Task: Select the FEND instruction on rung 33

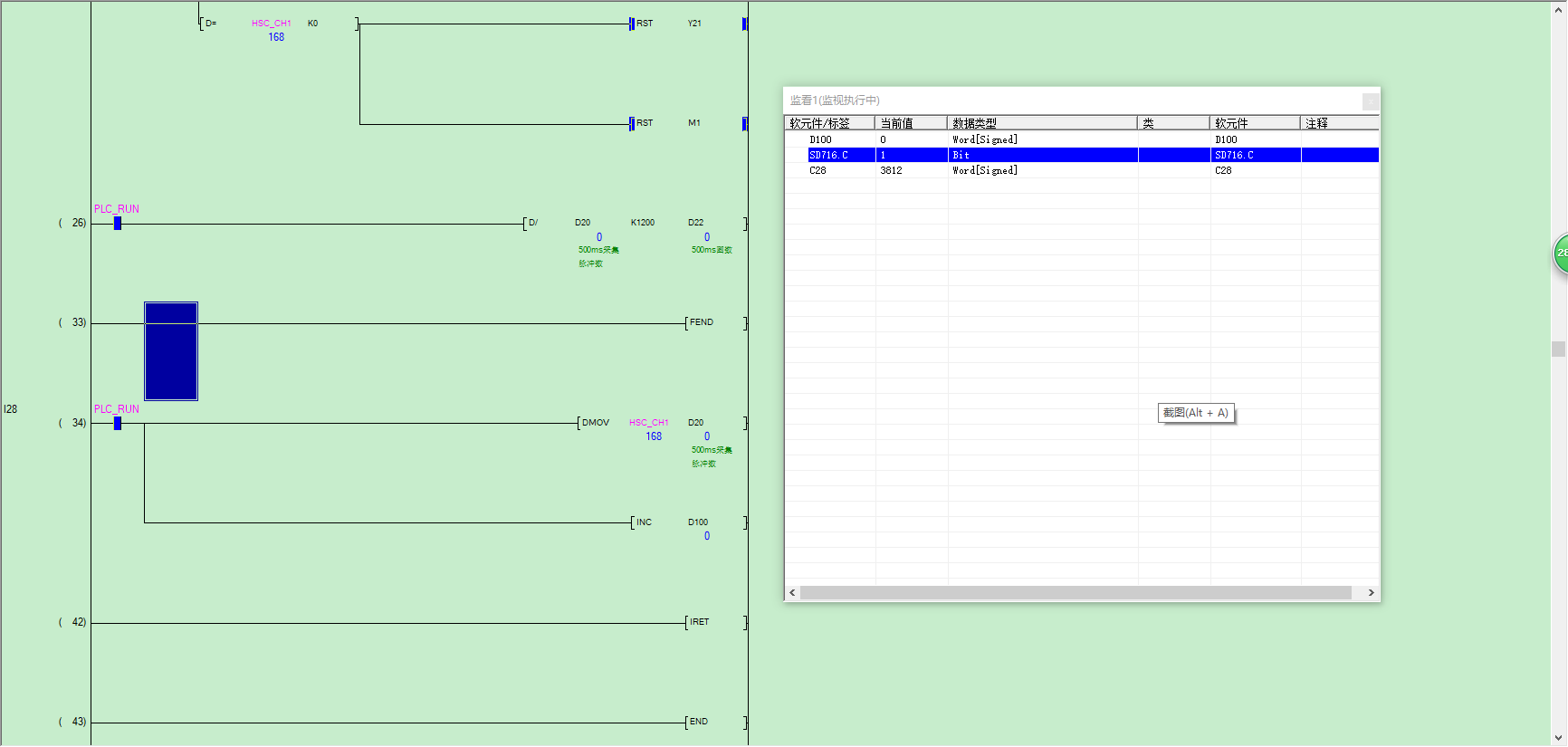Action: pos(702,322)
